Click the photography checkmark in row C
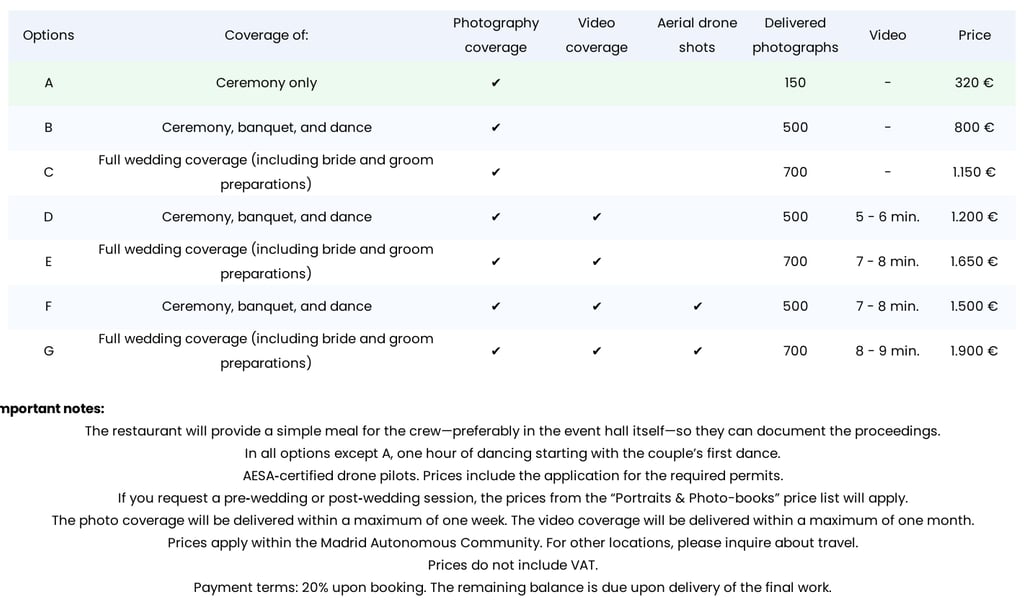The width and height of the screenshot is (1024, 610). [496, 172]
